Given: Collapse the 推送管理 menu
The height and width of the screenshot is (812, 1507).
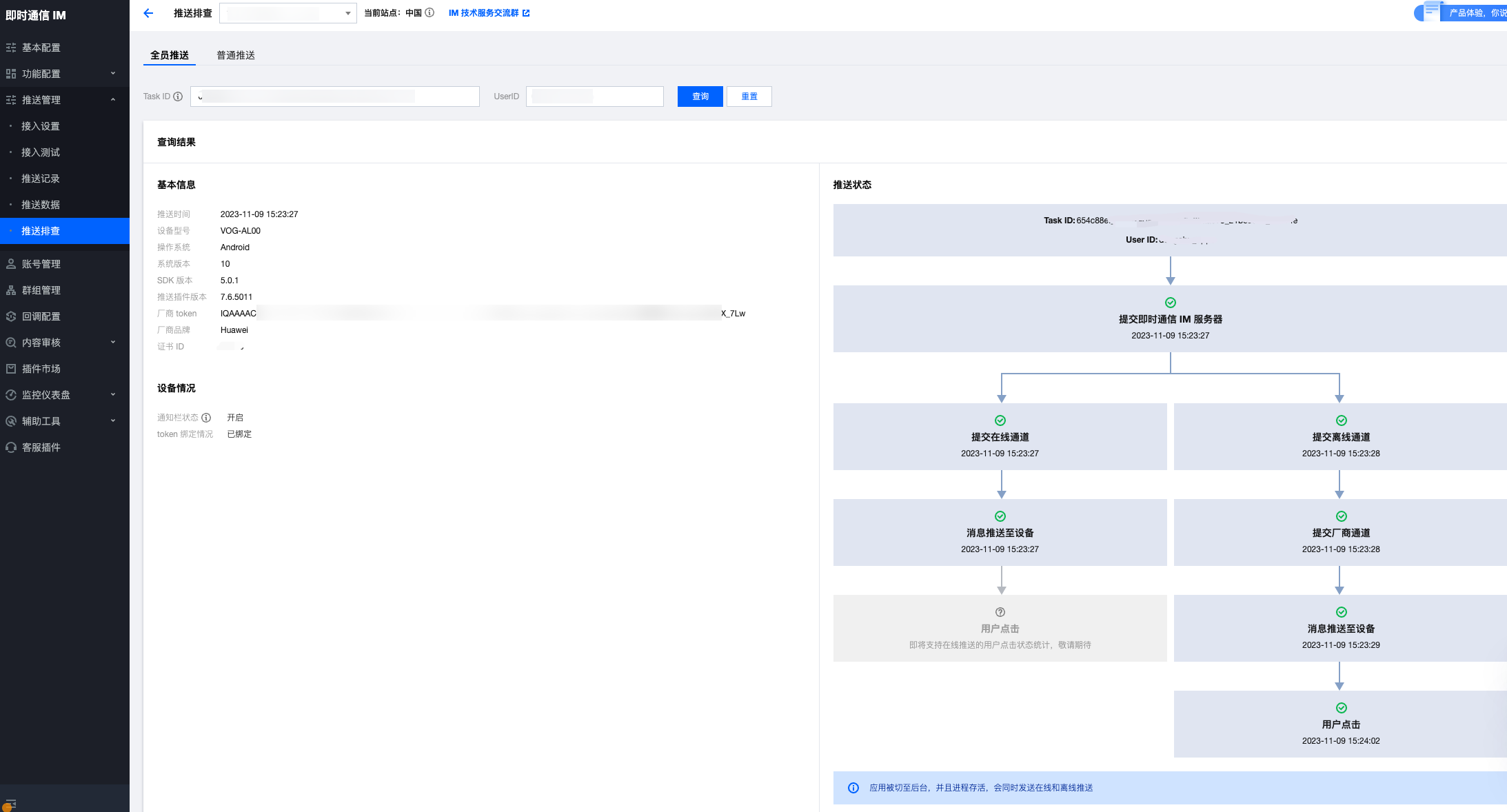Looking at the screenshot, I should [x=113, y=100].
